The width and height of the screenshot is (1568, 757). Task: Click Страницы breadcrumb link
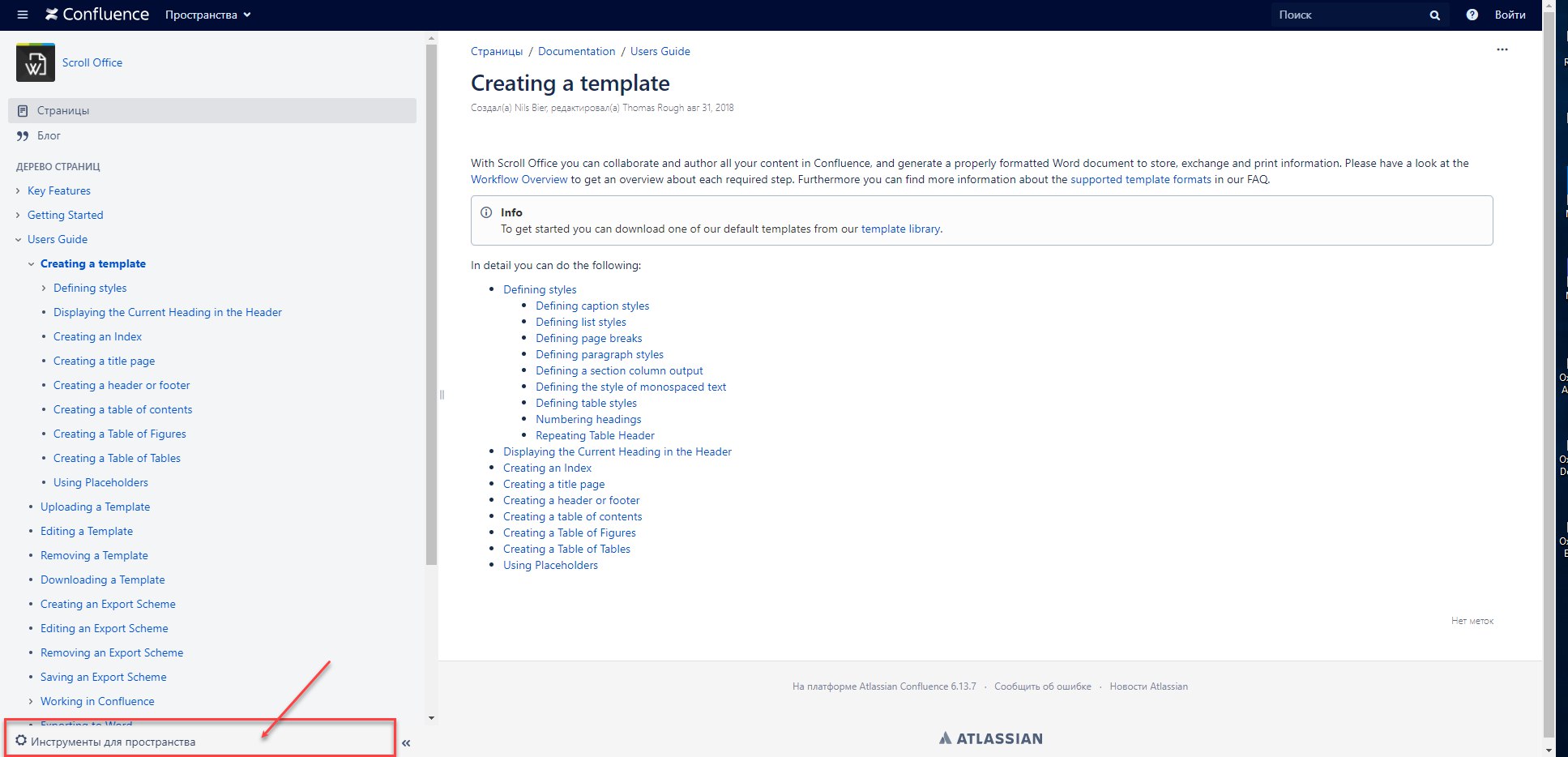pyautogui.click(x=497, y=51)
